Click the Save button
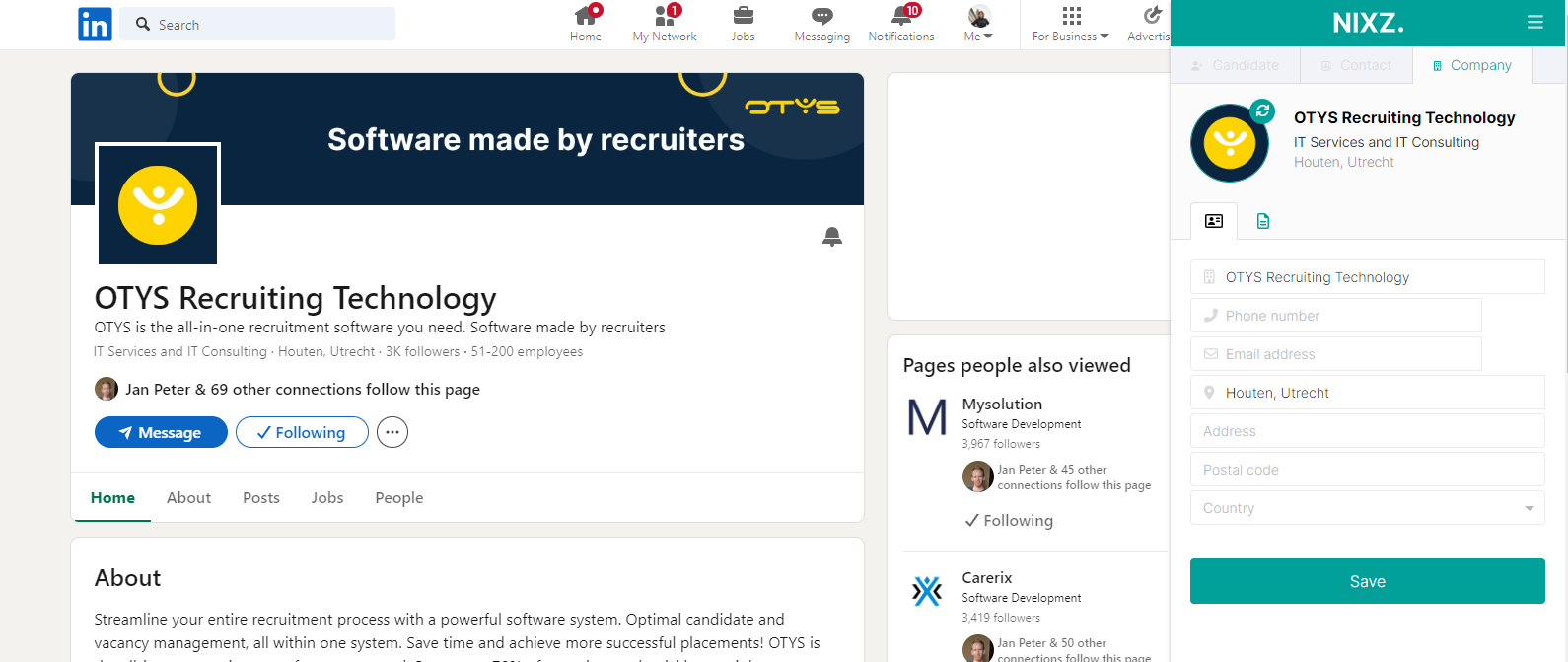The width and height of the screenshot is (1568, 662). pos(1368,581)
